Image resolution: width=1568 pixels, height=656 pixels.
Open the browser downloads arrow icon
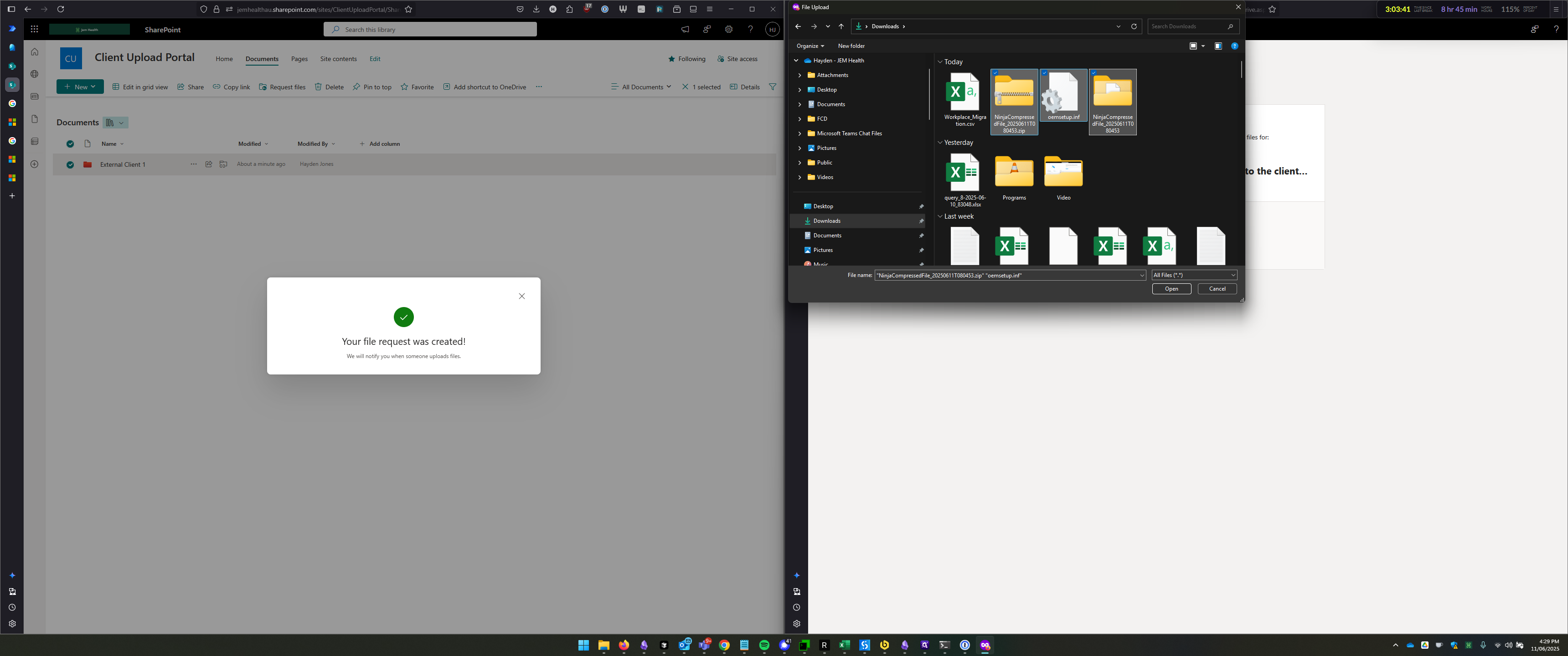(536, 9)
